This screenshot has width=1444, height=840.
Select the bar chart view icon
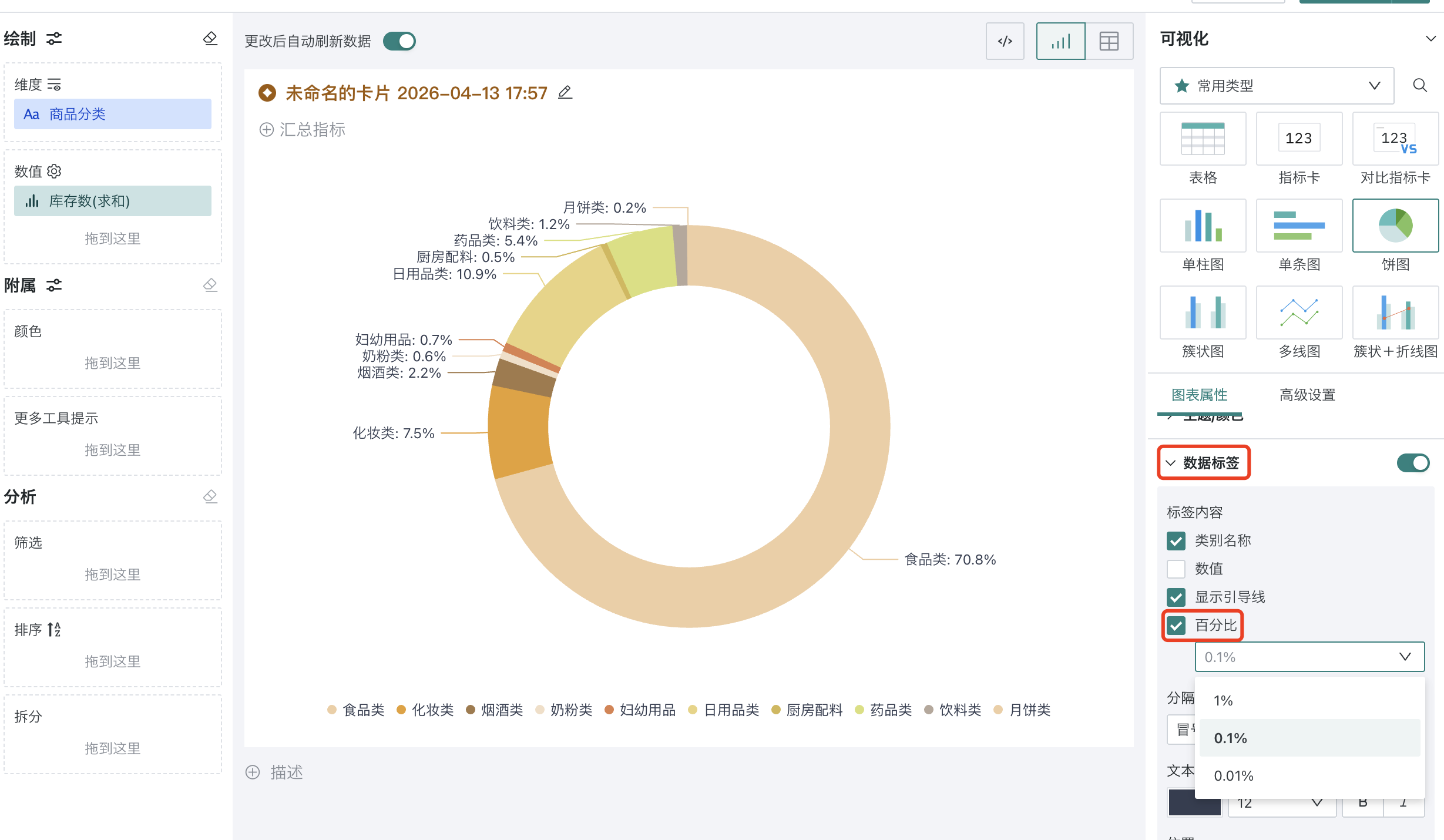tap(1060, 41)
